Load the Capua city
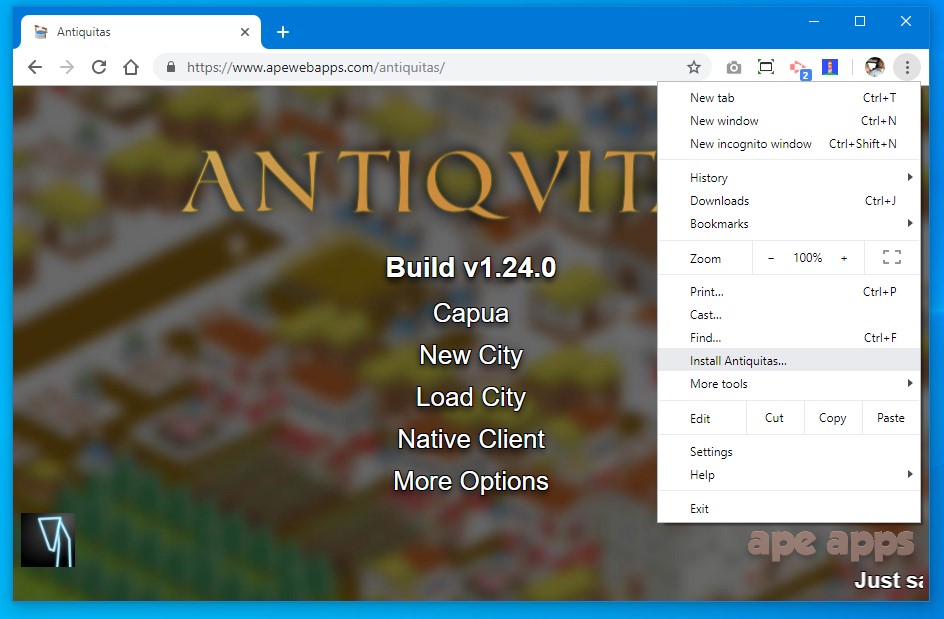The image size is (944, 619). pyautogui.click(x=471, y=313)
